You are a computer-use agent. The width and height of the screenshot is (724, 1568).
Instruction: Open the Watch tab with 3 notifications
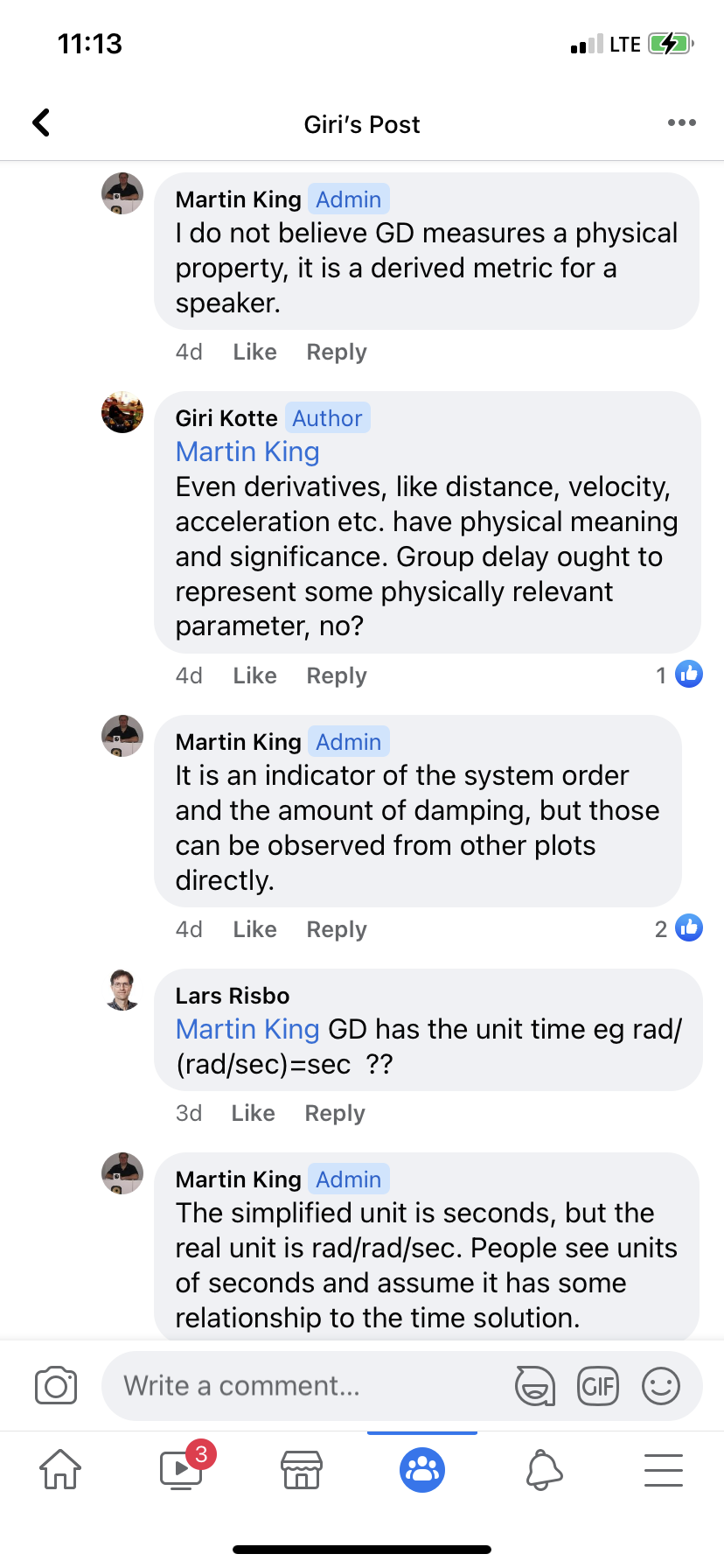pos(182,1469)
